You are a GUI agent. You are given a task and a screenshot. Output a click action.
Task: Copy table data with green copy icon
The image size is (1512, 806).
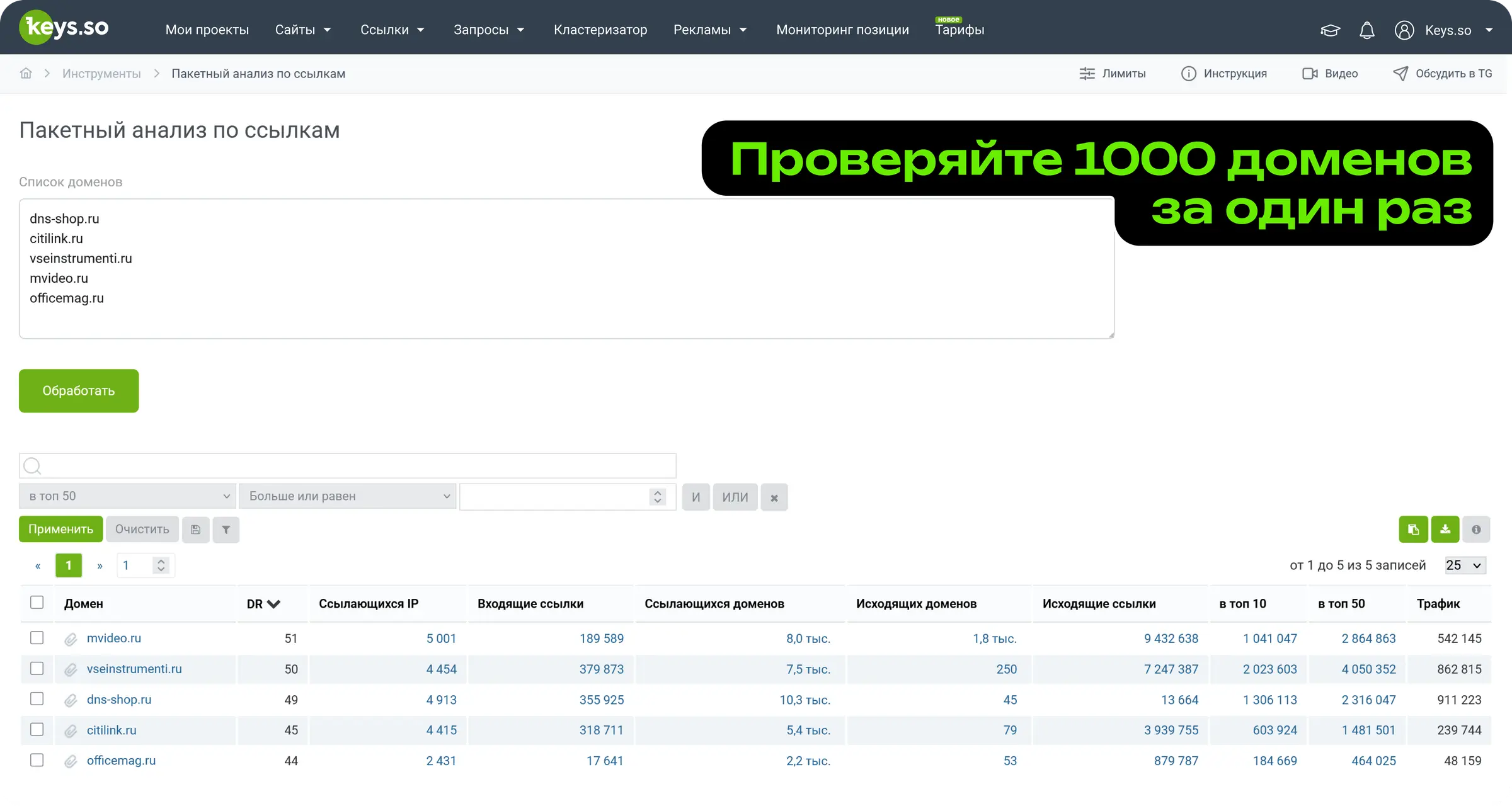coord(1413,530)
